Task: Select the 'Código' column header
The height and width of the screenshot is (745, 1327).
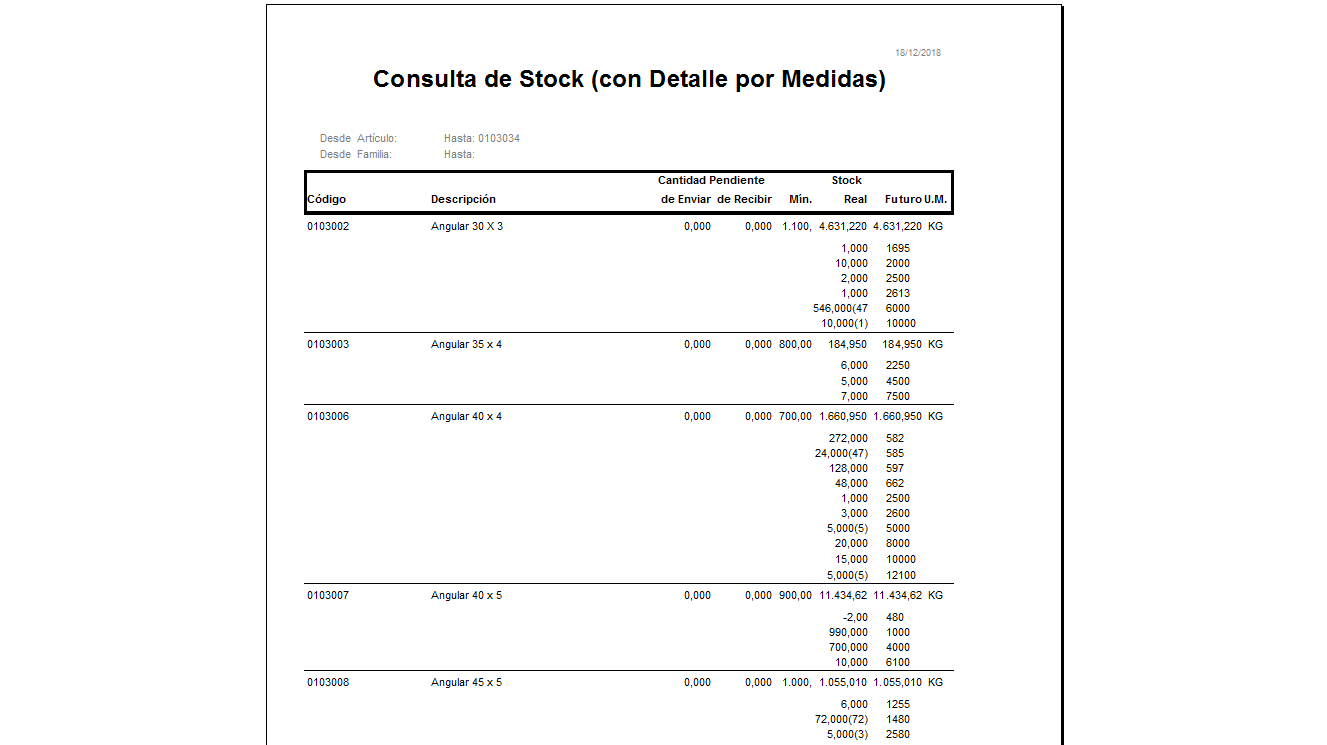Action: (x=326, y=199)
